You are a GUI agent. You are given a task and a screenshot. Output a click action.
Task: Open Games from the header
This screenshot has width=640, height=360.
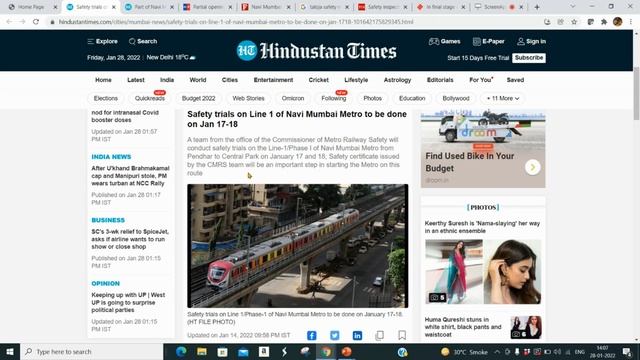coord(444,41)
